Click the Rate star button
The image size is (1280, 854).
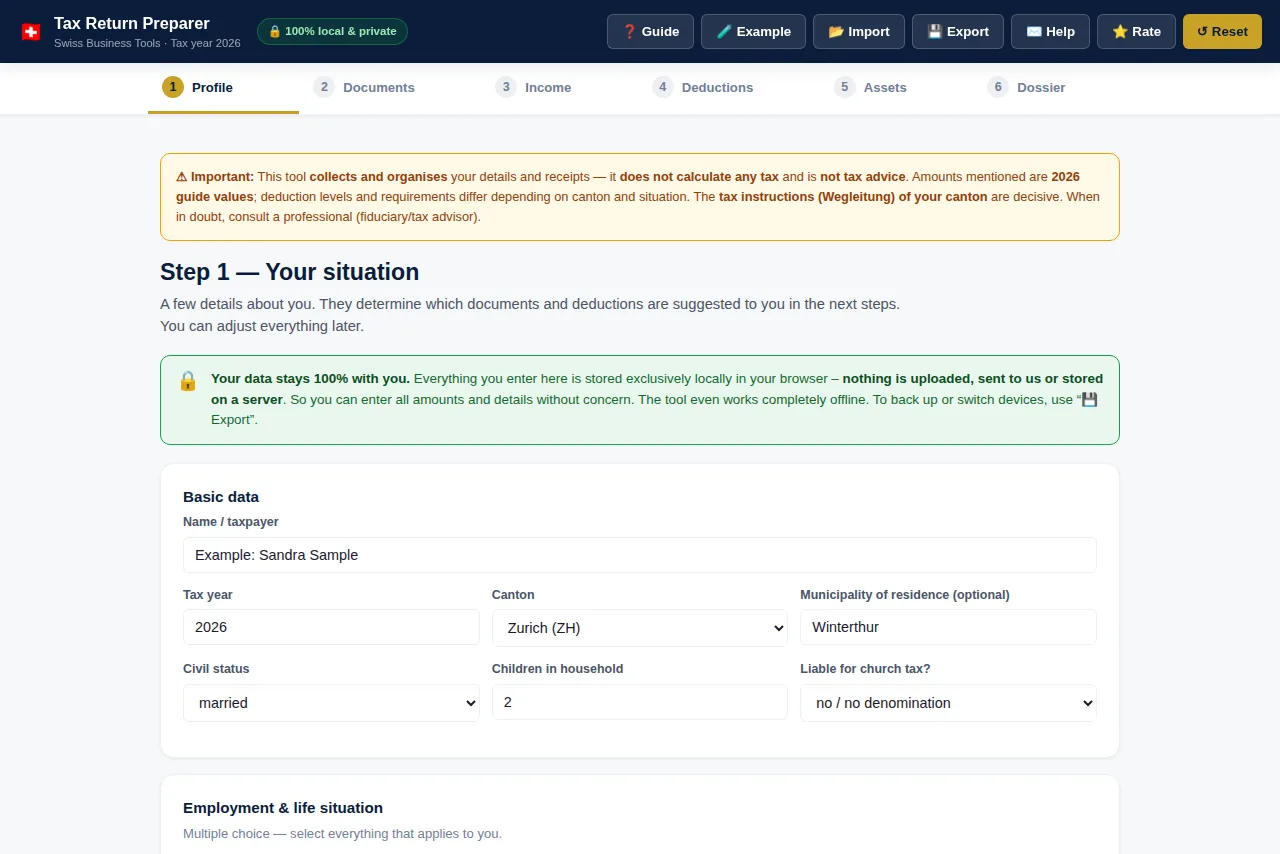pos(1136,31)
